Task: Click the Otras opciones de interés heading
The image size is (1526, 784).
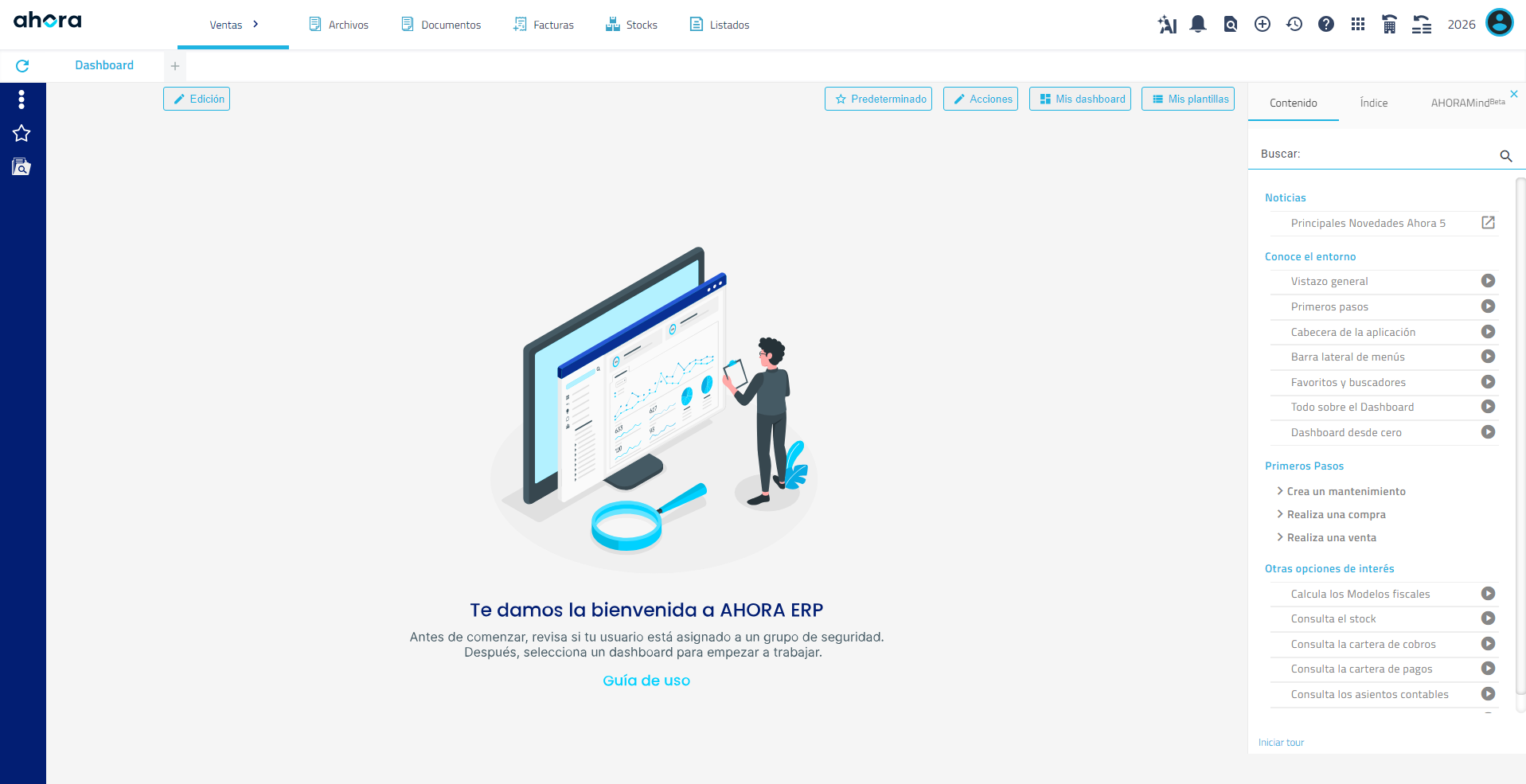Action: (x=1329, y=568)
